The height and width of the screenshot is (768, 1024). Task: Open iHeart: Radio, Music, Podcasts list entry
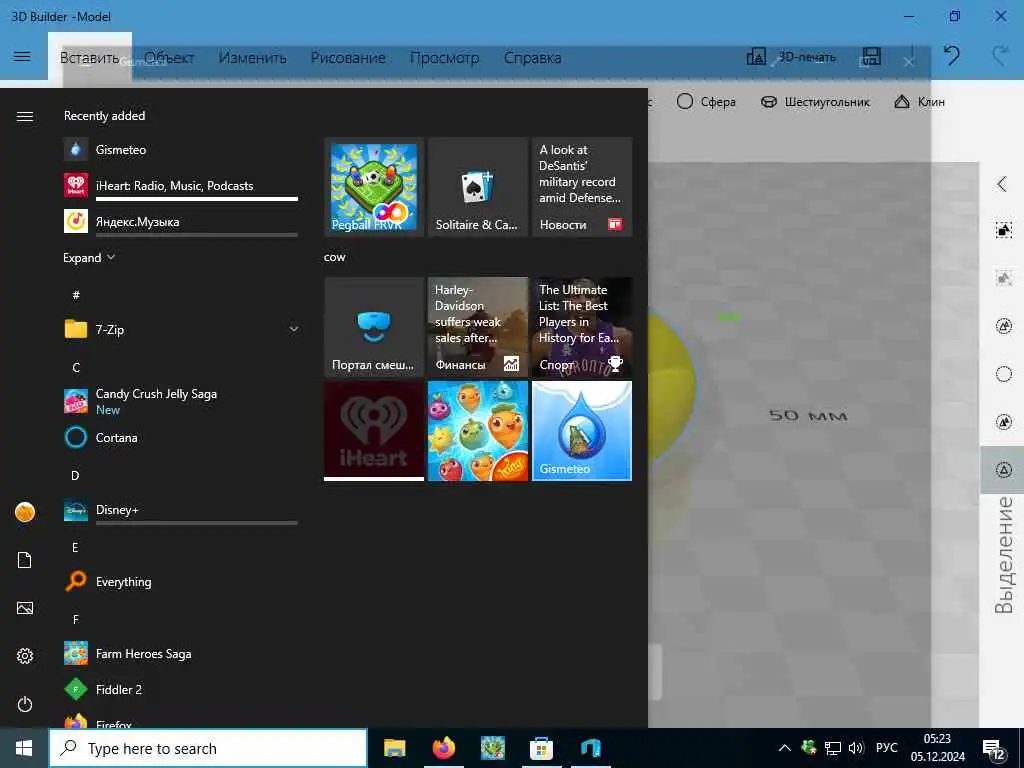(x=174, y=185)
